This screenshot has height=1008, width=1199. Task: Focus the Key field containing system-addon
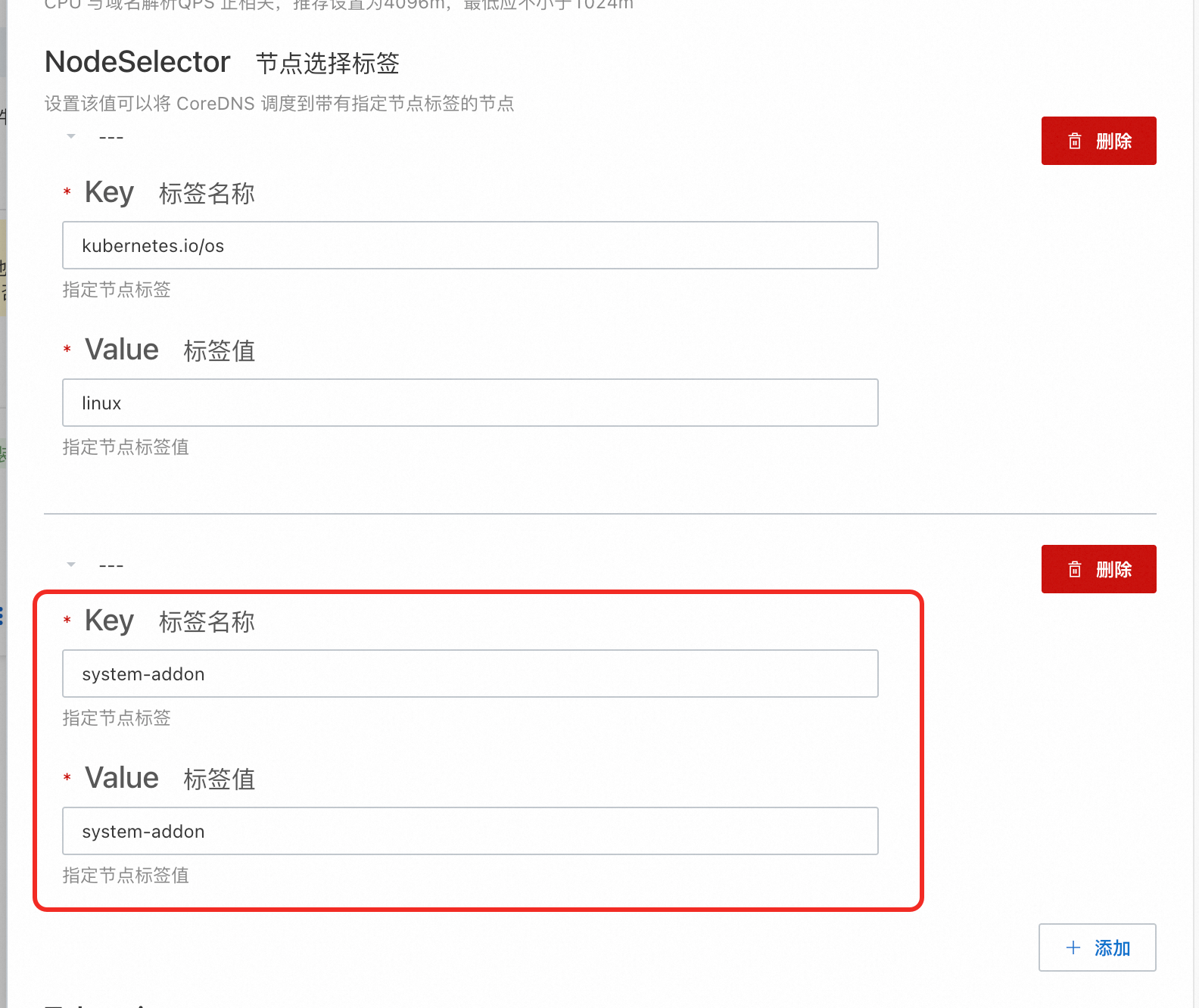pyautogui.click(x=470, y=674)
